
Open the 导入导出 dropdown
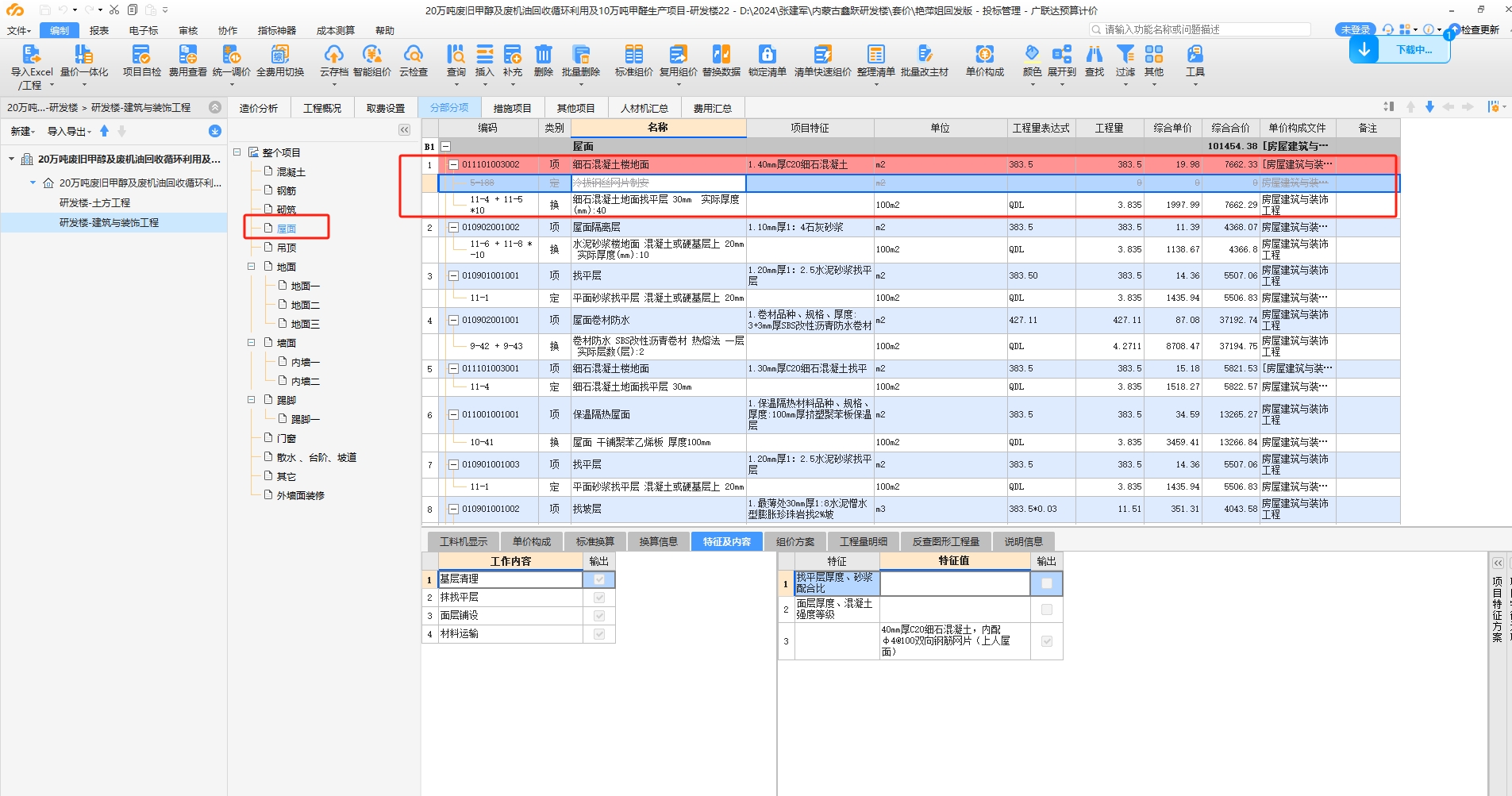69,132
